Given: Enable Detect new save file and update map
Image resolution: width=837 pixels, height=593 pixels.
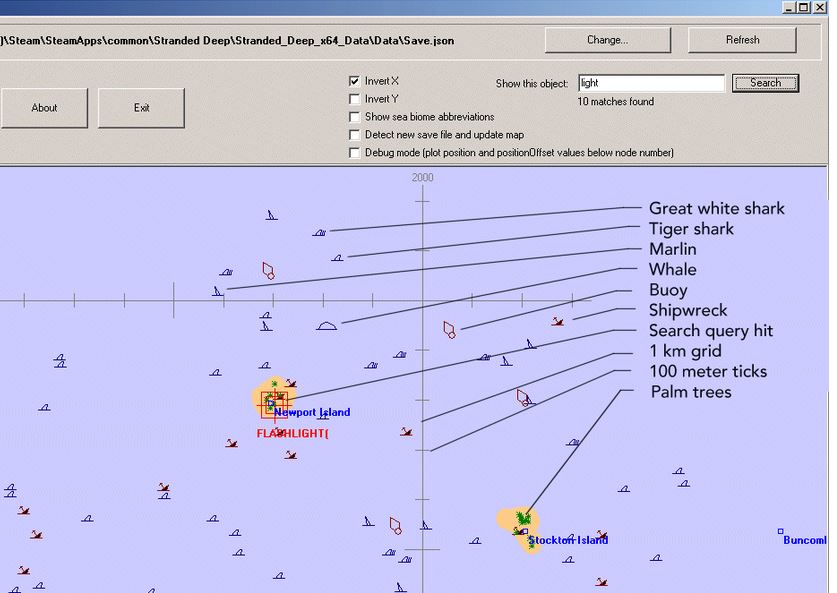Looking at the screenshot, I should pos(354,135).
